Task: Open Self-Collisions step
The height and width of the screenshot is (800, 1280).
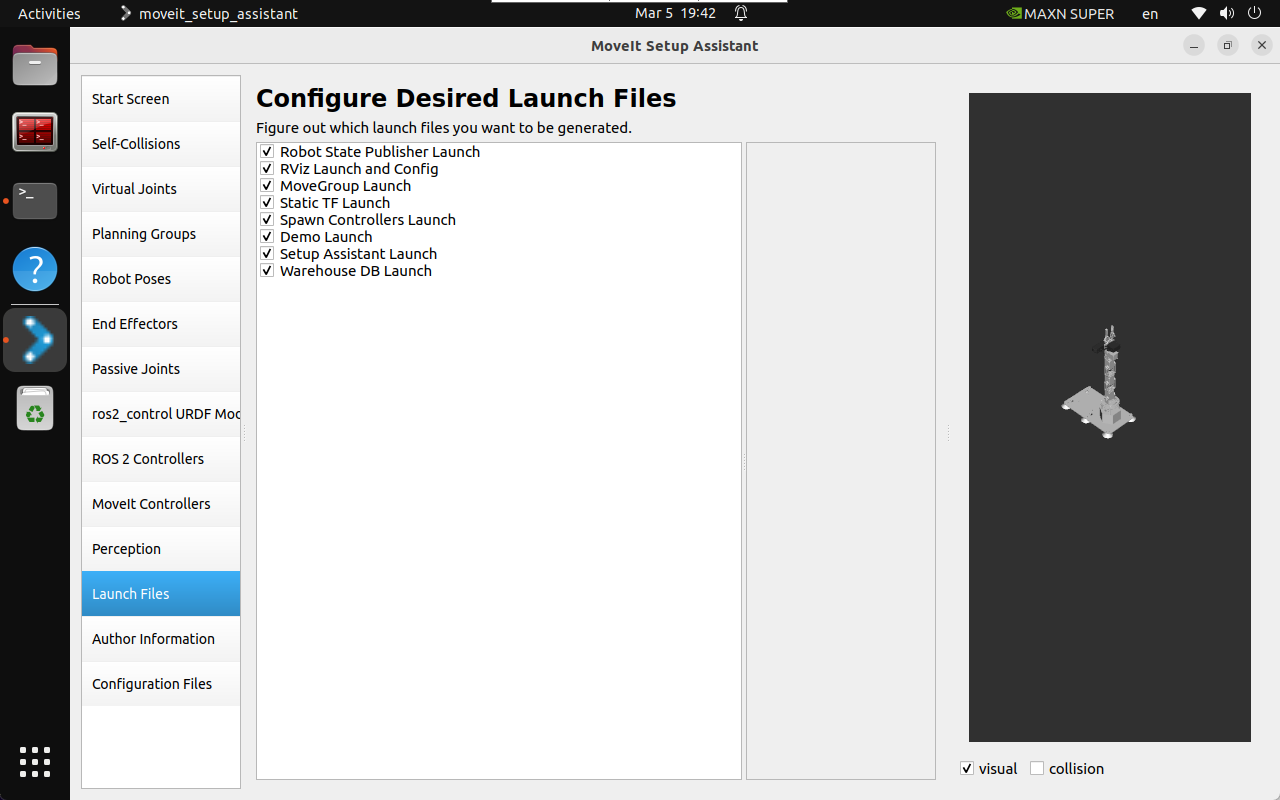Action: [x=161, y=144]
